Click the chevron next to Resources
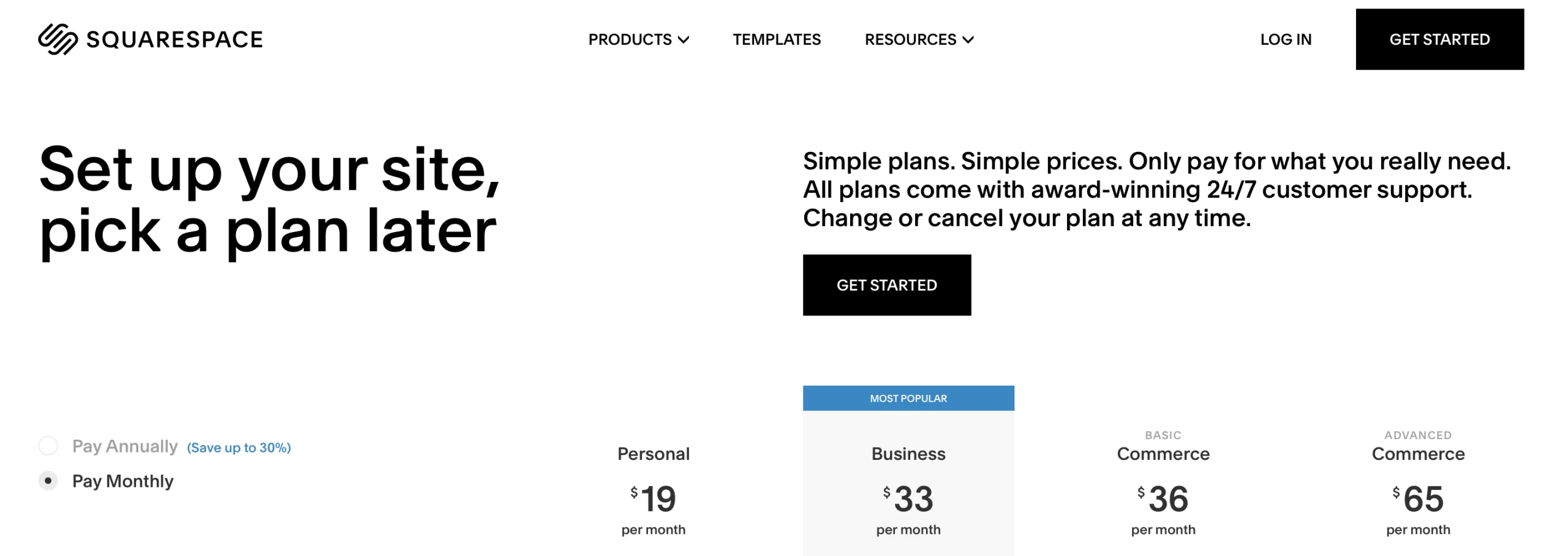This screenshot has height=556, width=1568. click(968, 40)
